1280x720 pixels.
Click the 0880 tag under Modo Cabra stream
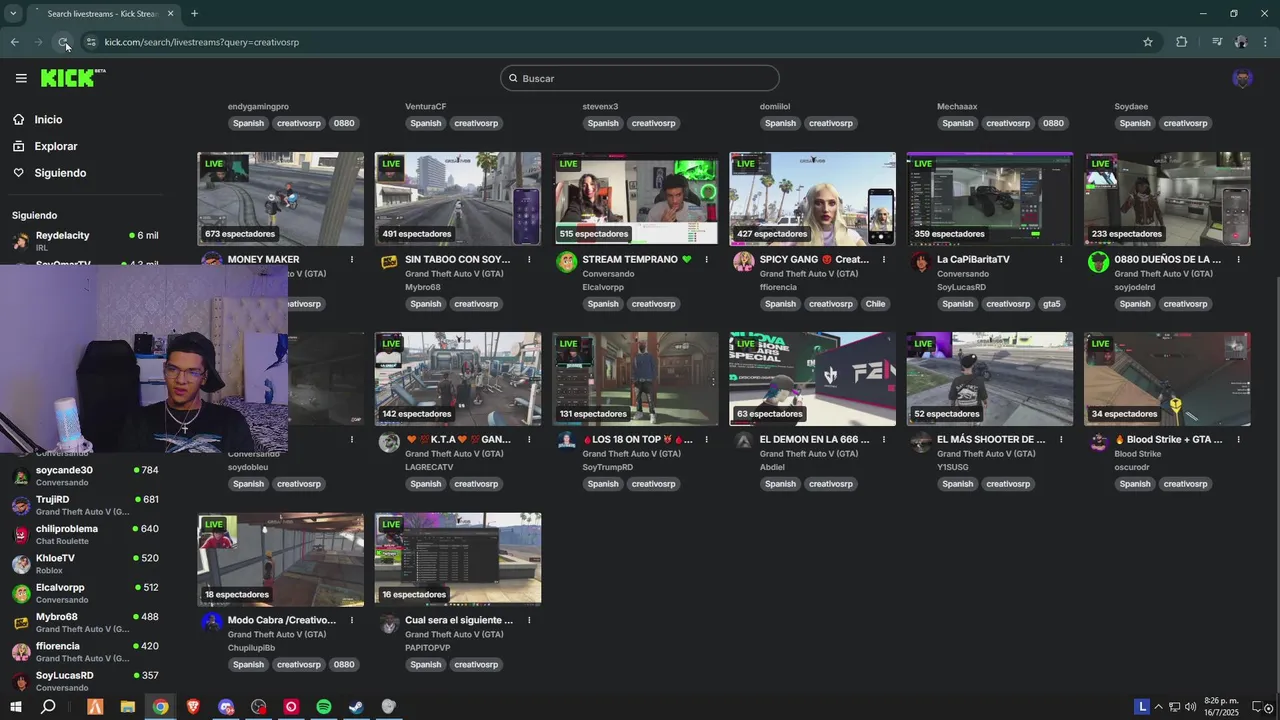pyautogui.click(x=344, y=665)
